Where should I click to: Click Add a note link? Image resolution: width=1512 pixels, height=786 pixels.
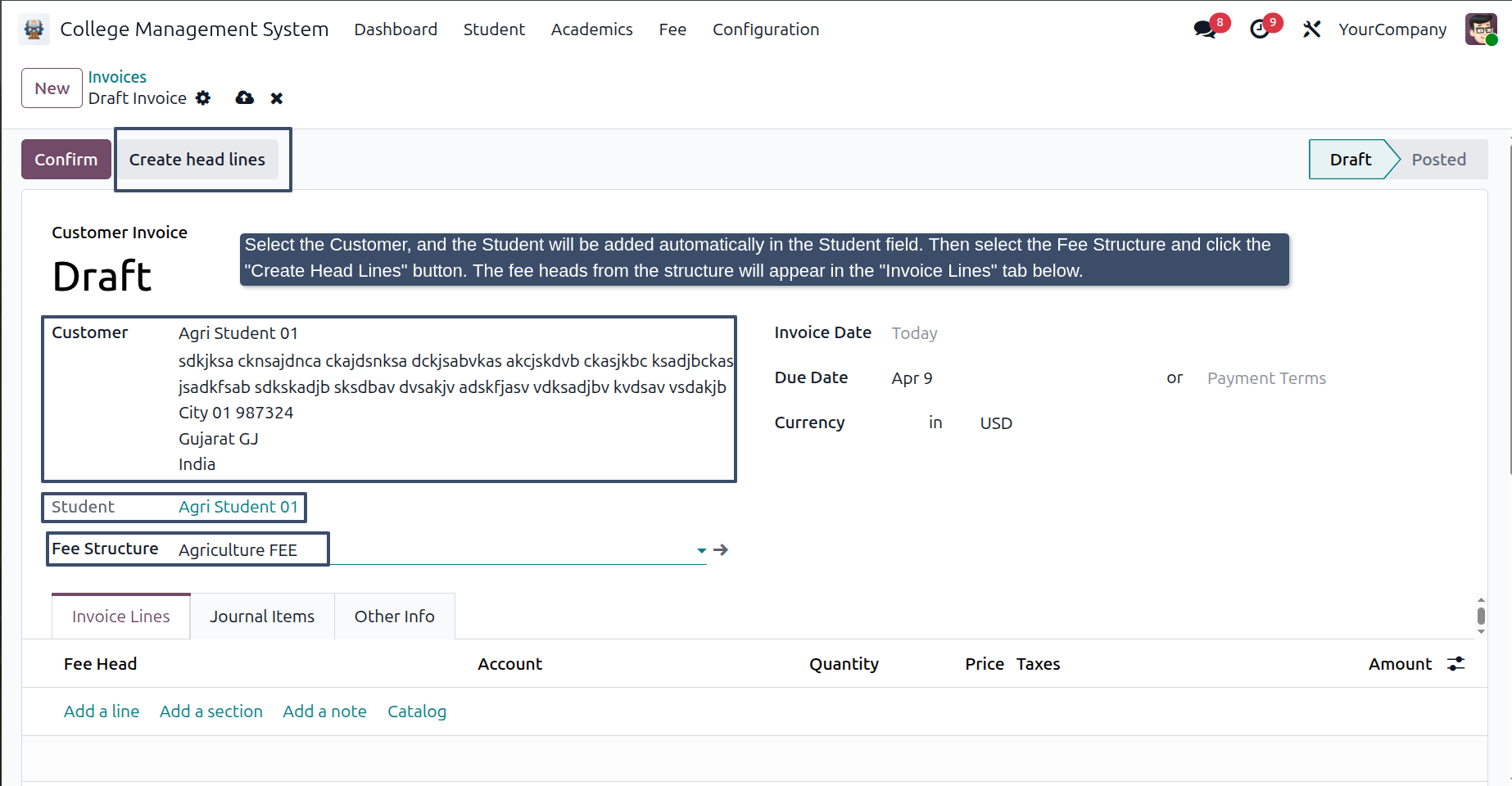point(324,711)
